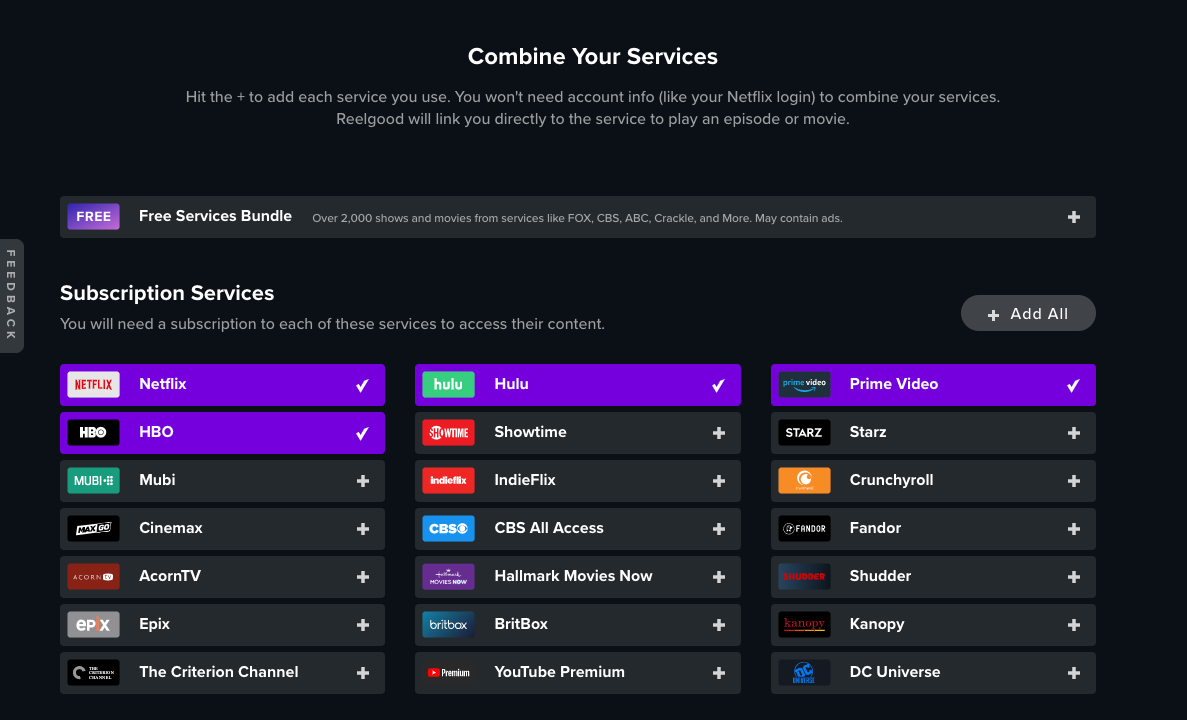Add Cinemax with its plus sign
The image size is (1187, 720).
click(x=363, y=529)
